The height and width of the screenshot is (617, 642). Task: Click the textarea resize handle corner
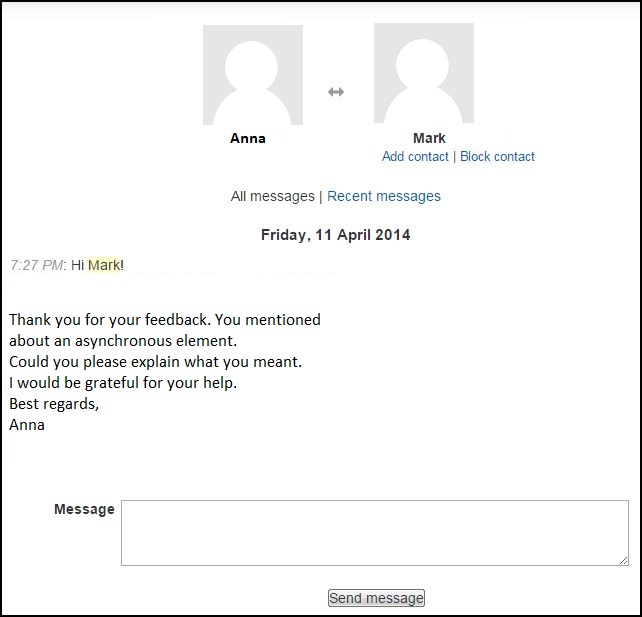tap(624, 560)
